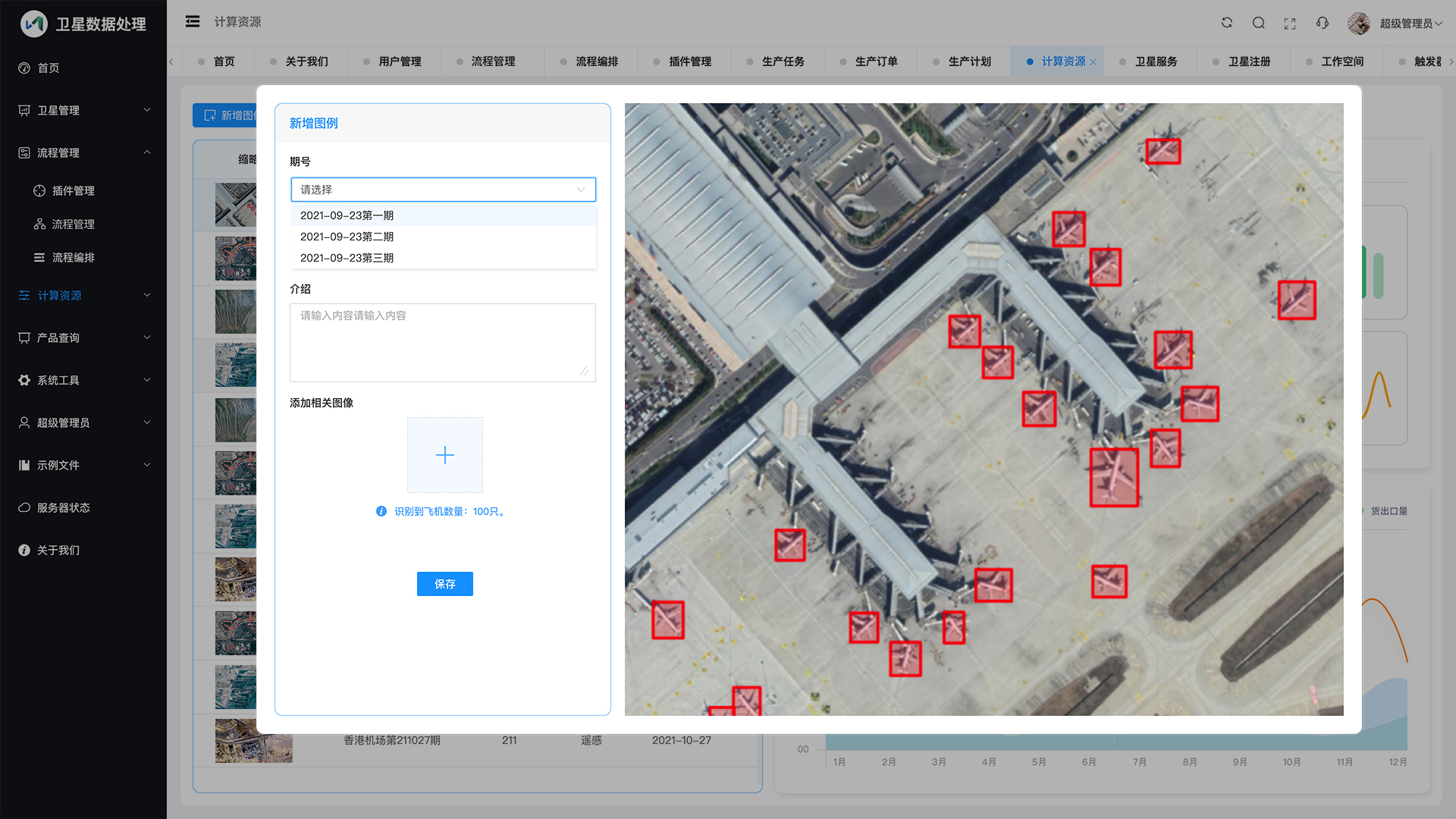Switch to the 卫星服务 tab
This screenshot has width=1456, height=819.
coord(1150,61)
